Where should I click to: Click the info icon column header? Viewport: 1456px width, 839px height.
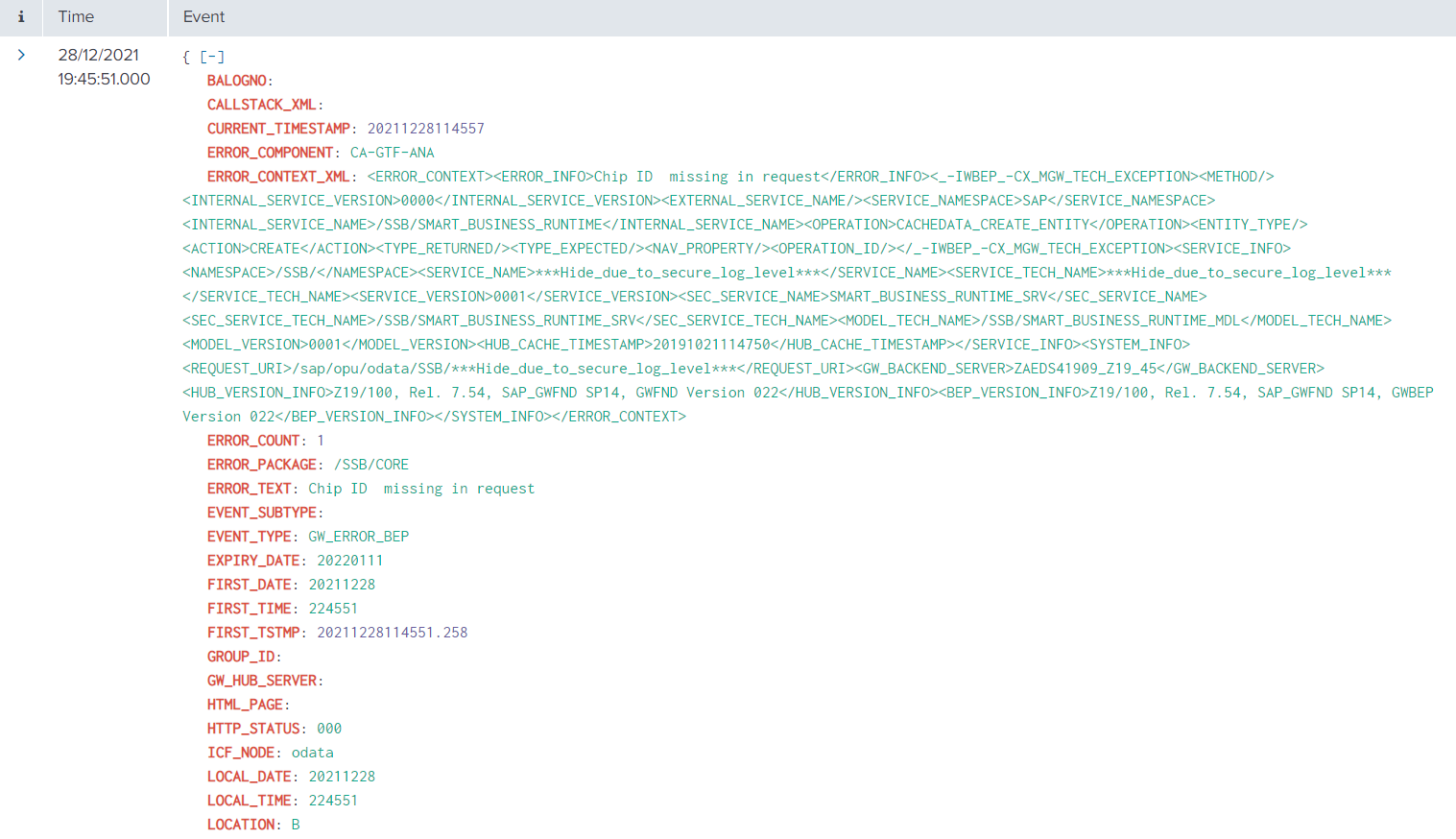[21, 17]
